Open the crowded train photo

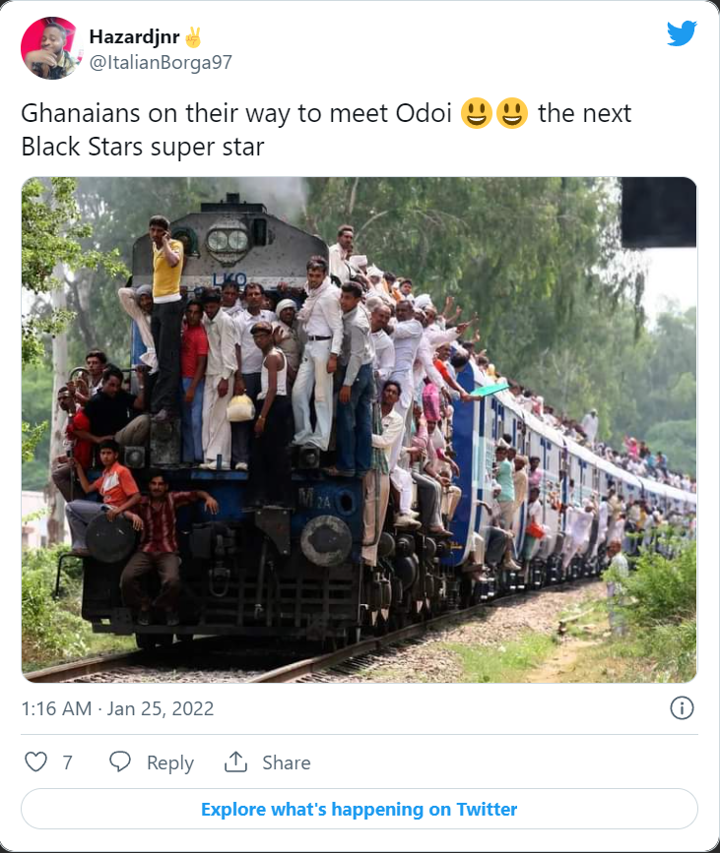(359, 430)
